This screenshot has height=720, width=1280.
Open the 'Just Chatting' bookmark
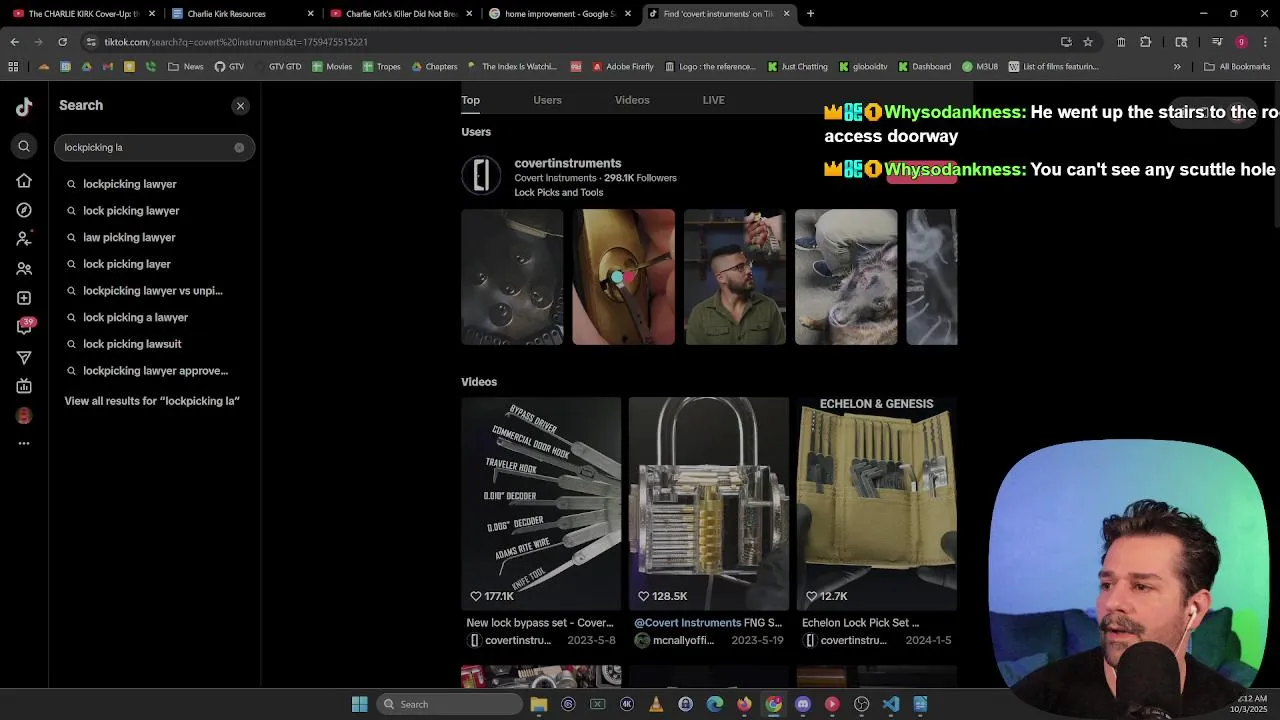click(798, 67)
